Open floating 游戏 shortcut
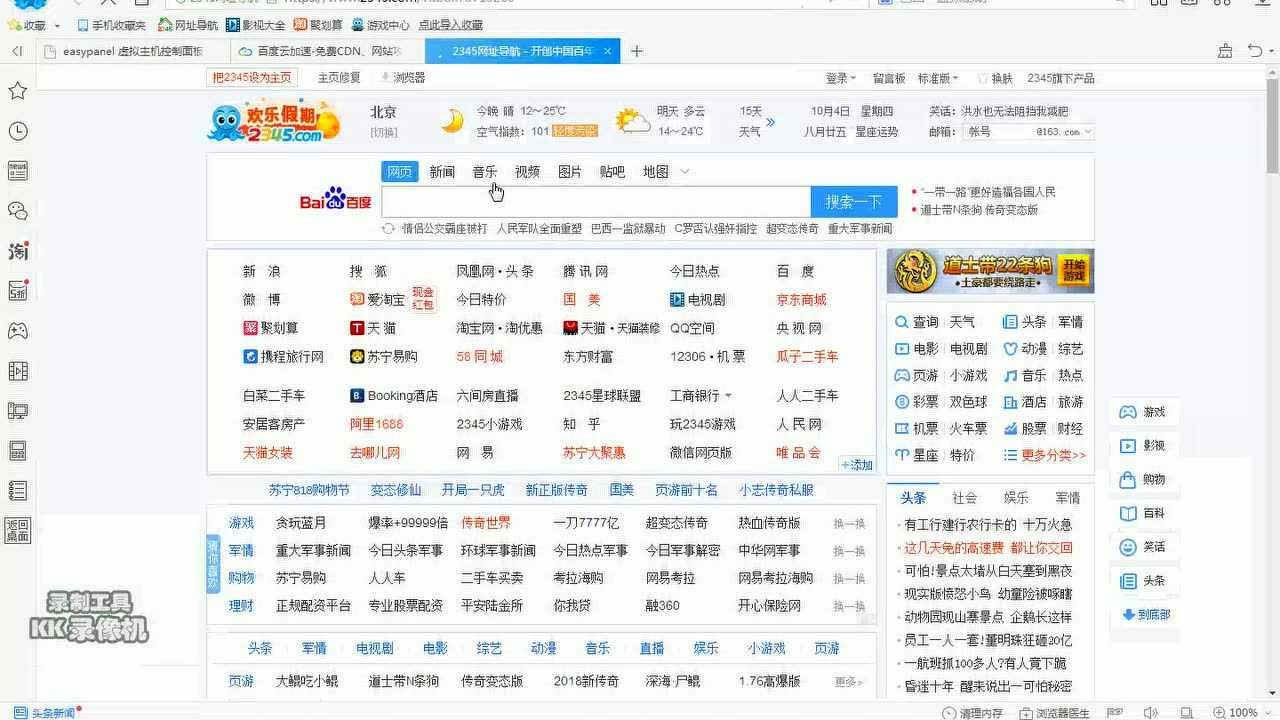This screenshot has height=720, width=1280. pos(1142,412)
